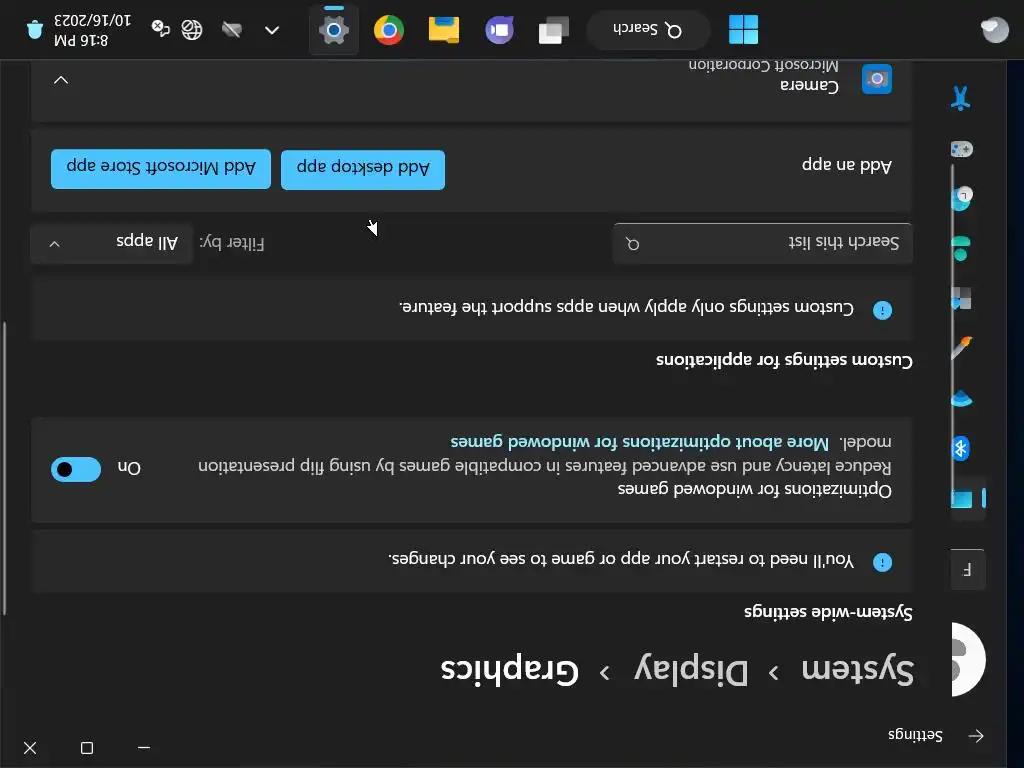This screenshot has height=768, width=1024.
Task: Click the user profile avatar picture
Action: 968,659
